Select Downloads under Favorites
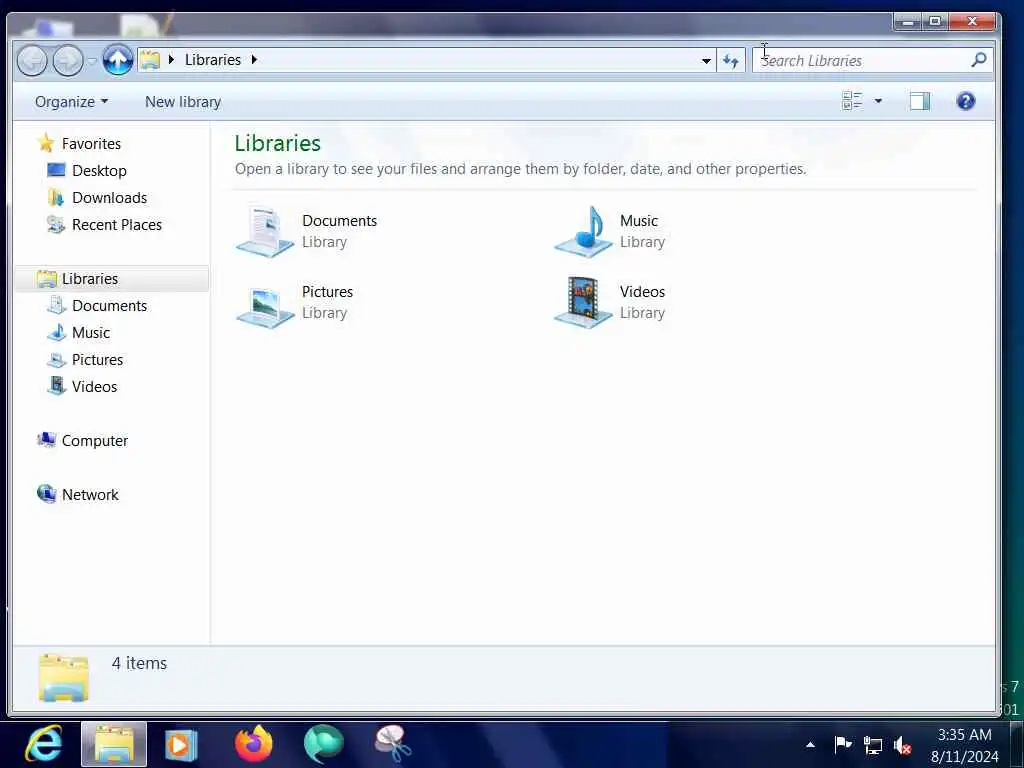The width and height of the screenshot is (1024, 768). coord(109,197)
